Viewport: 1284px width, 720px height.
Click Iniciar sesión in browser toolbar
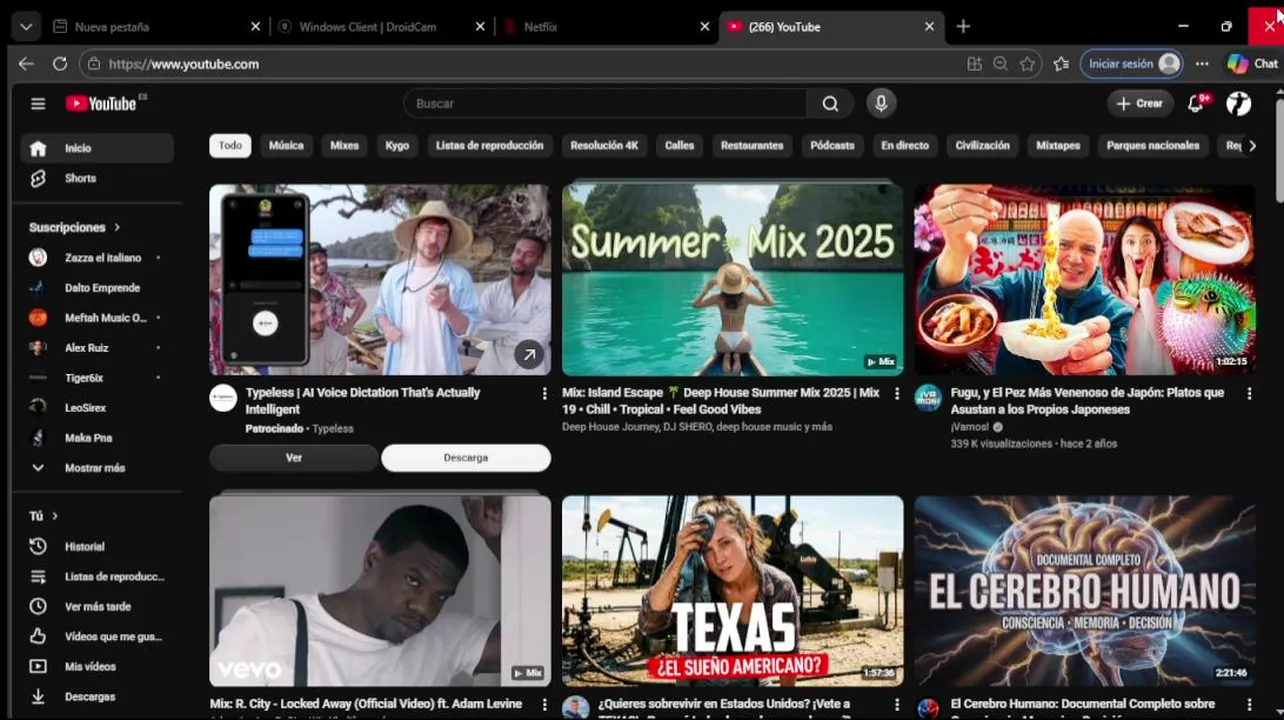click(x=1132, y=63)
